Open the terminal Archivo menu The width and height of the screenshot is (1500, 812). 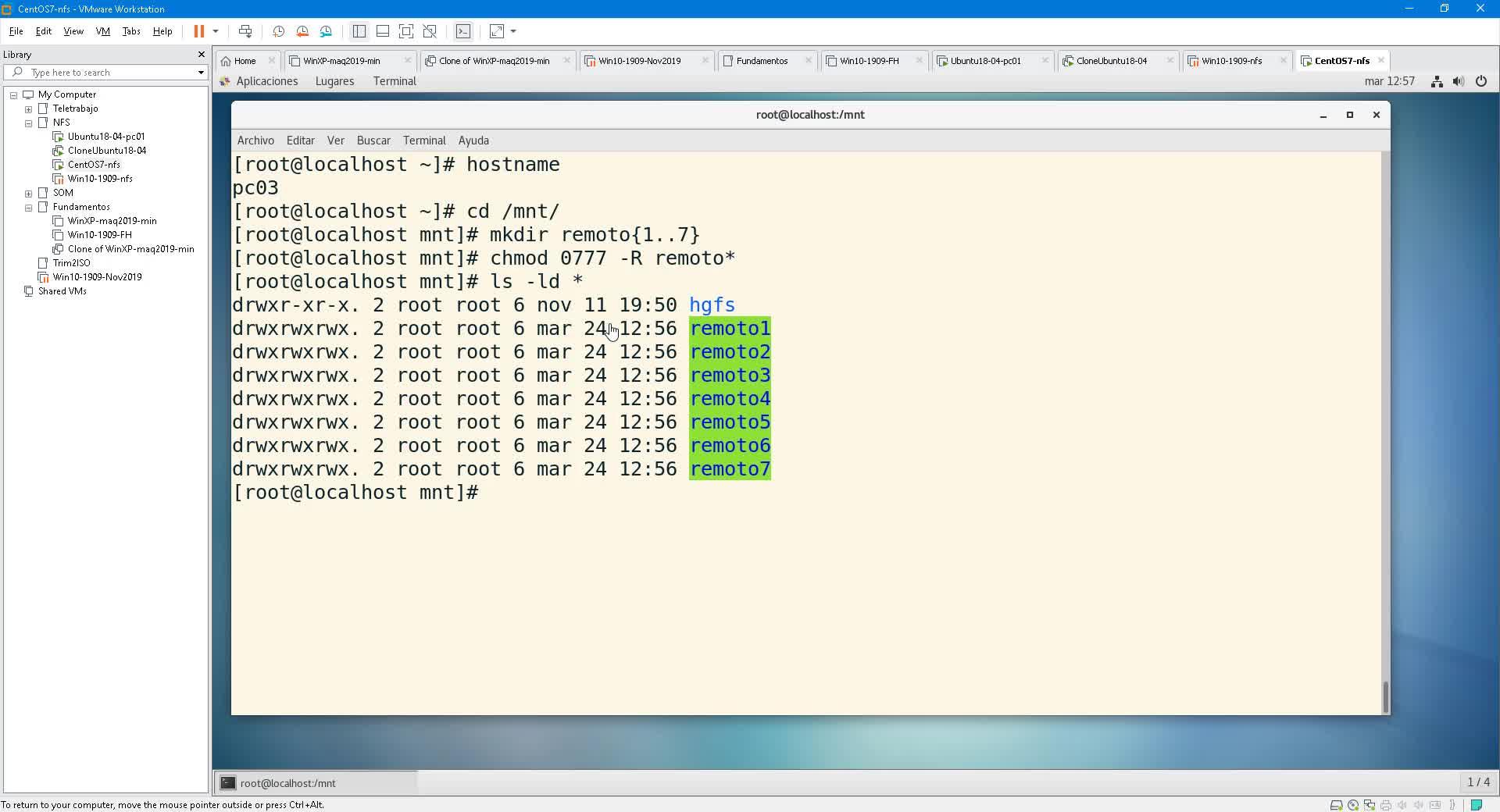255,141
